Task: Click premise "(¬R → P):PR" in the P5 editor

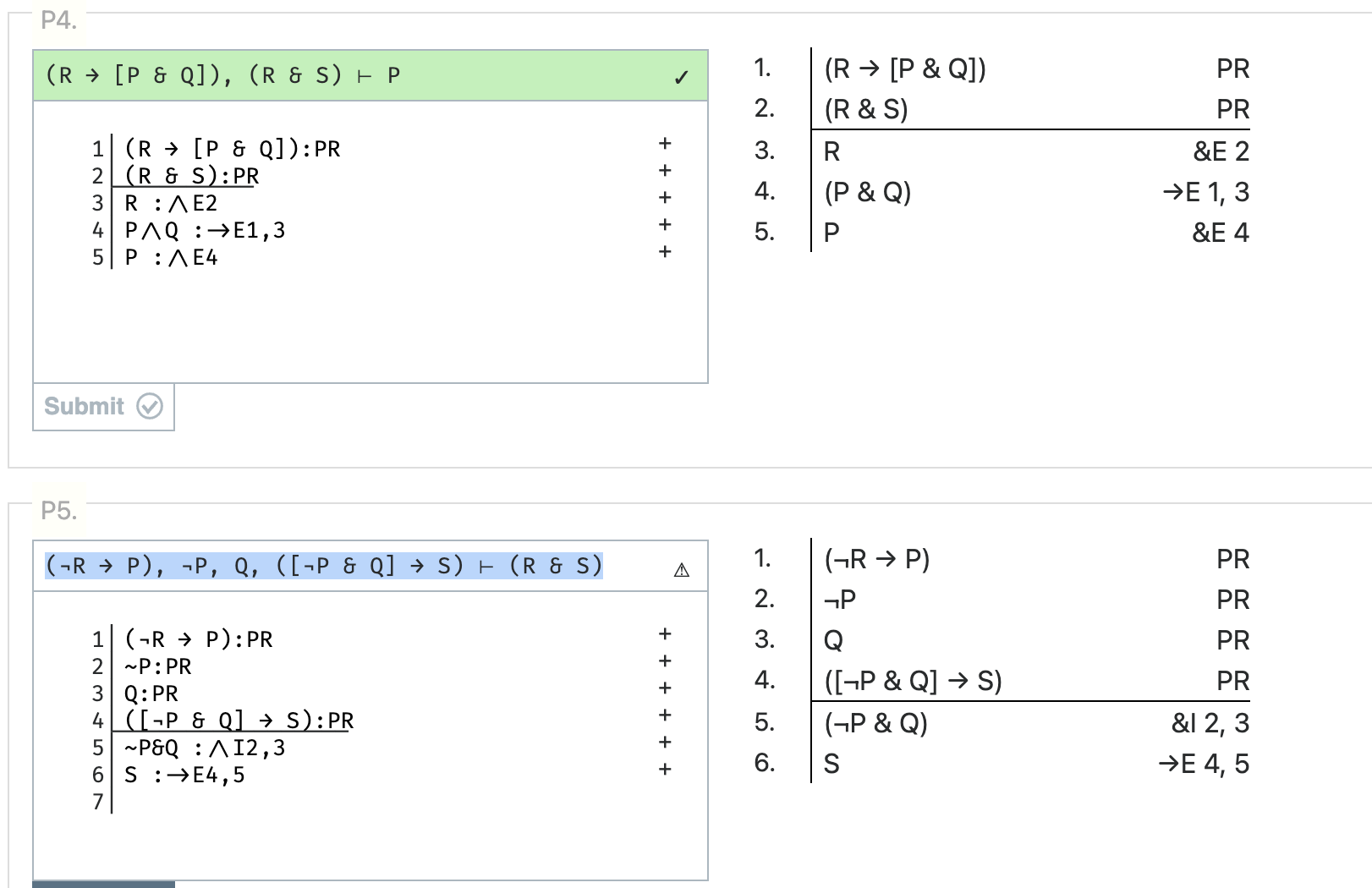Action: tap(198, 639)
